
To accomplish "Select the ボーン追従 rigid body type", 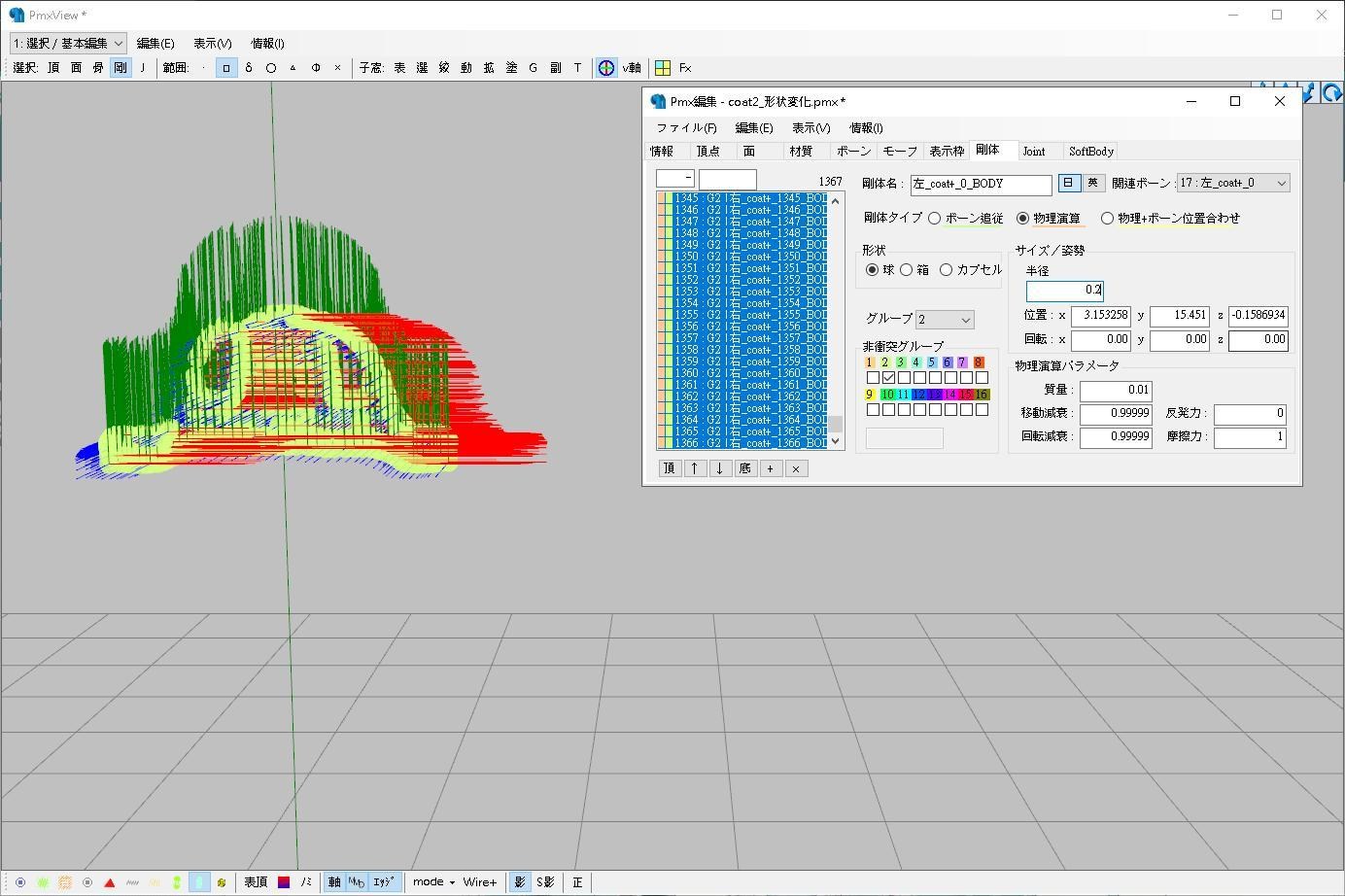I will pyautogui.click(x=966, y=219).
